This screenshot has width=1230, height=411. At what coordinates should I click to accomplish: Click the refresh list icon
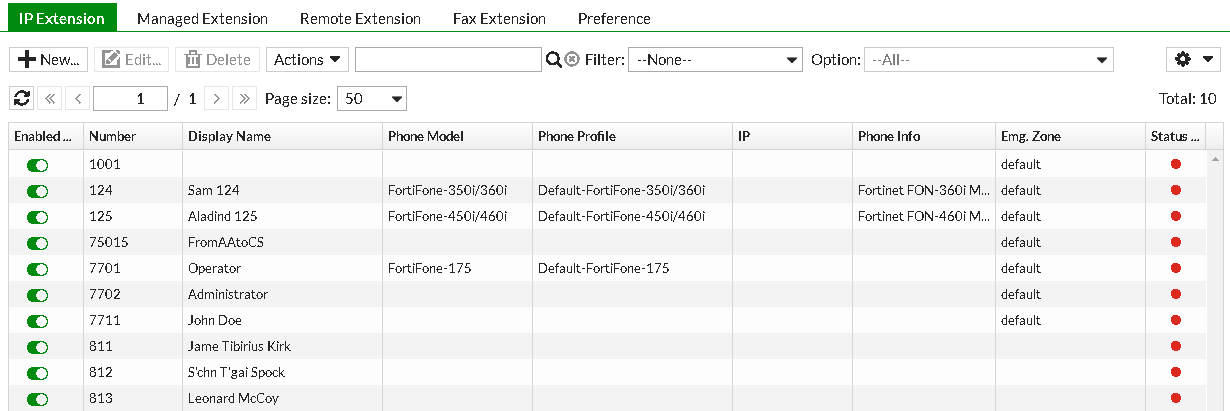tap(21, 99)
